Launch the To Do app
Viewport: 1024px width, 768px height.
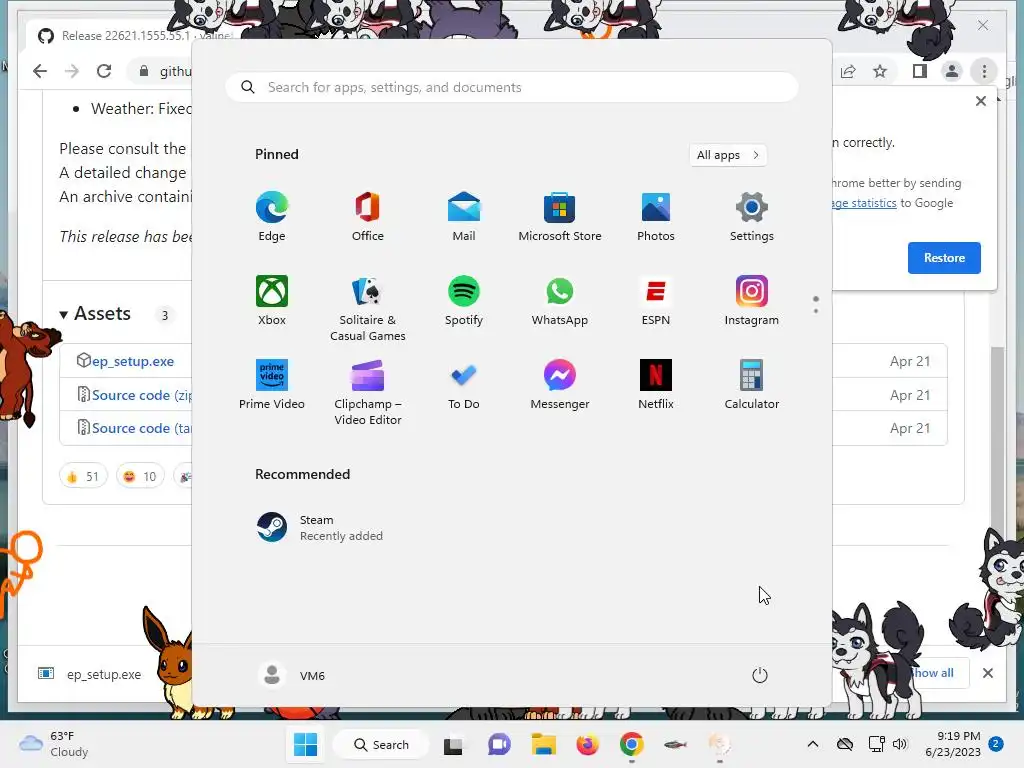pos(464,385)
